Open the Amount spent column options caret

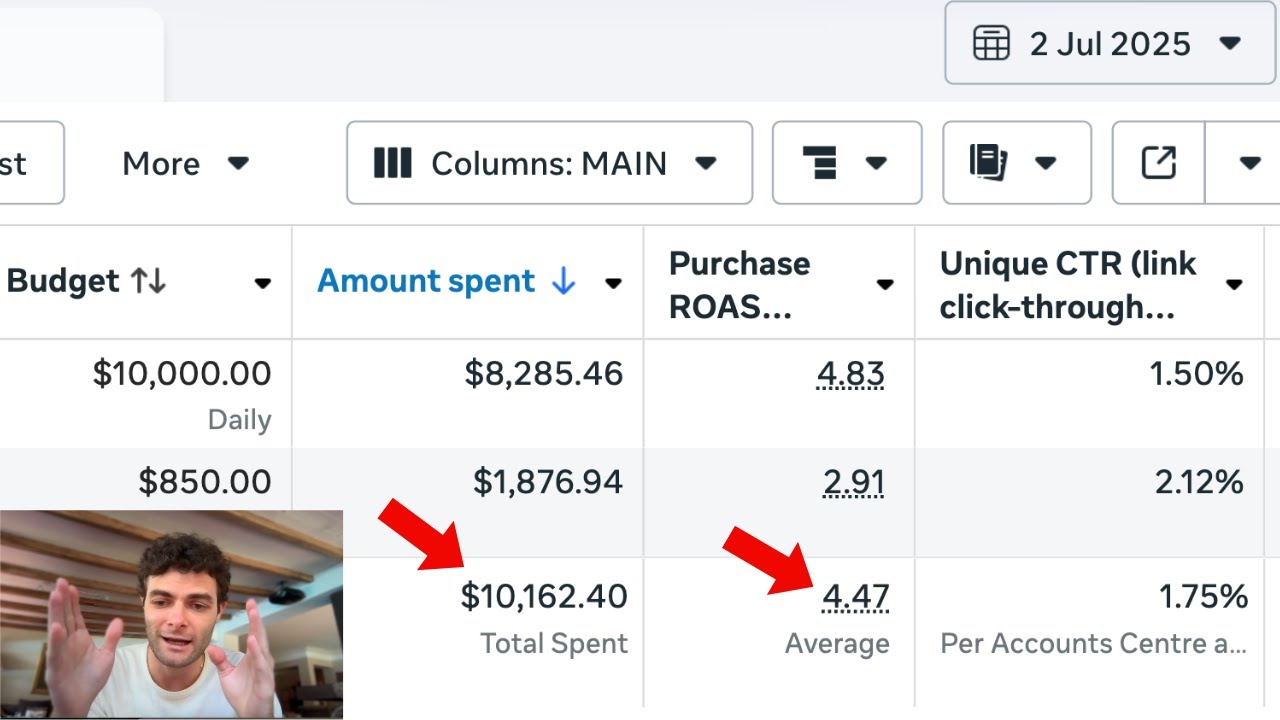coord(614,284)
